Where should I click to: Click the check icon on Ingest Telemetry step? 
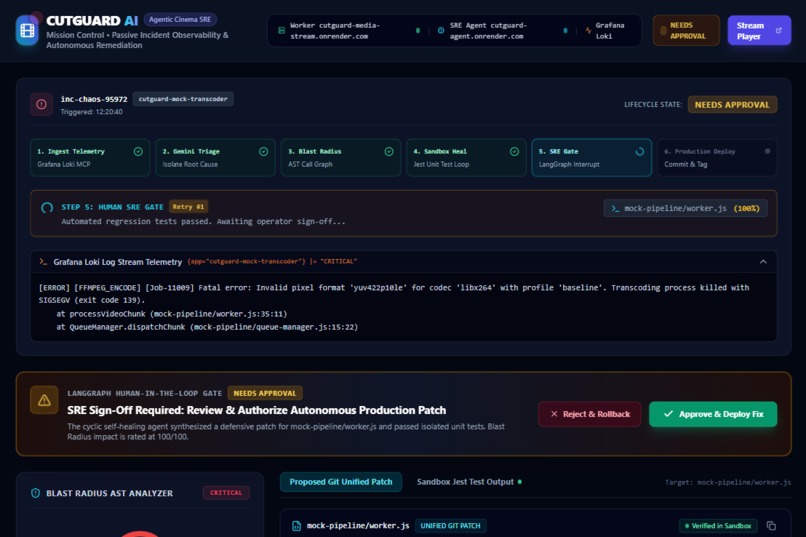tap(138, 152)
